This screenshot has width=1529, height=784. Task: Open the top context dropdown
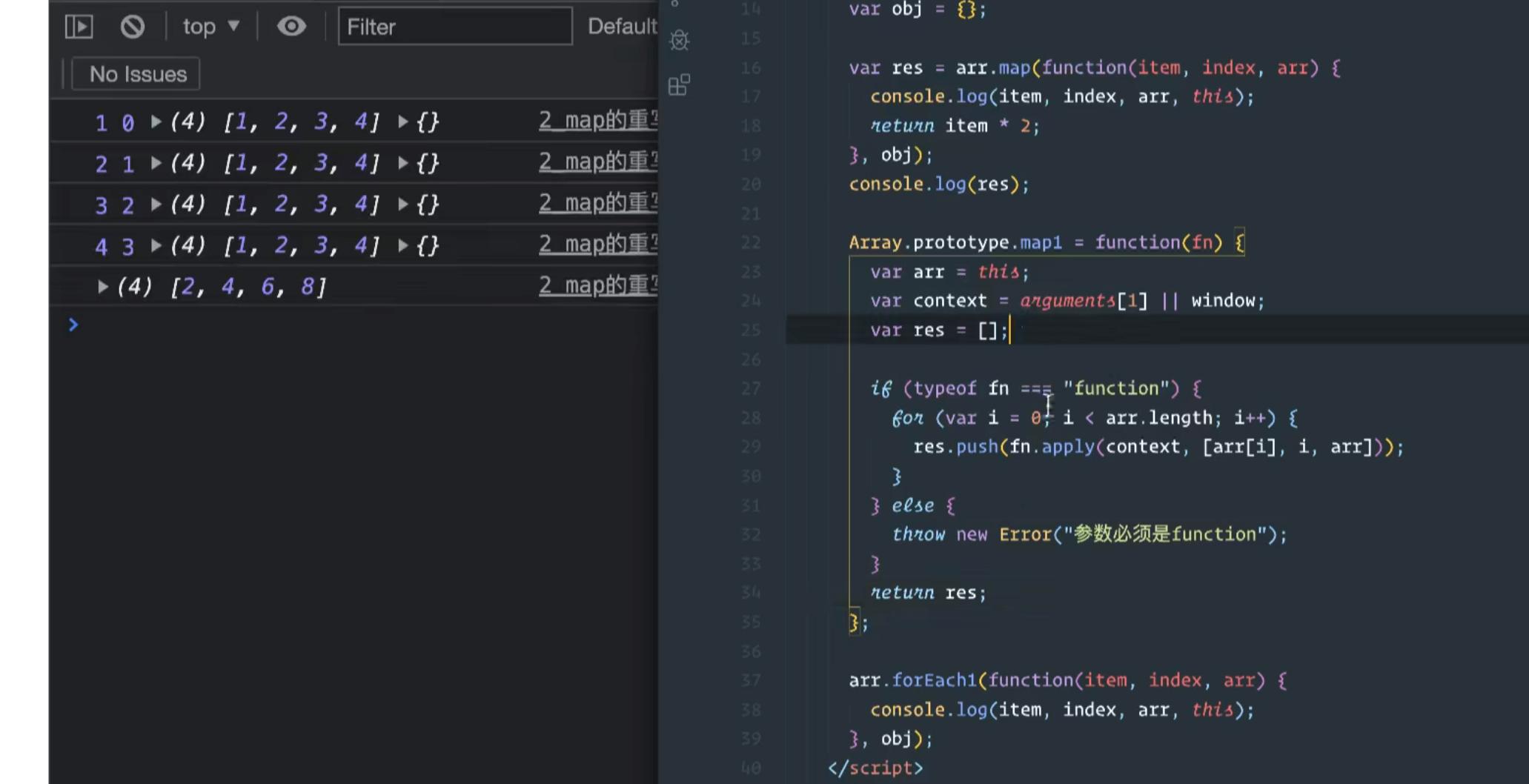click(x=211, y=27)
